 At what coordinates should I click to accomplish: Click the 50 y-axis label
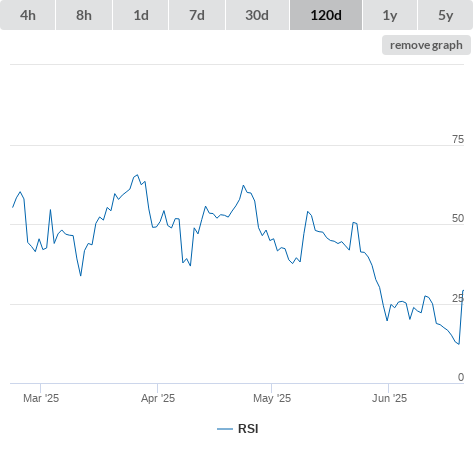pos(458,218)
